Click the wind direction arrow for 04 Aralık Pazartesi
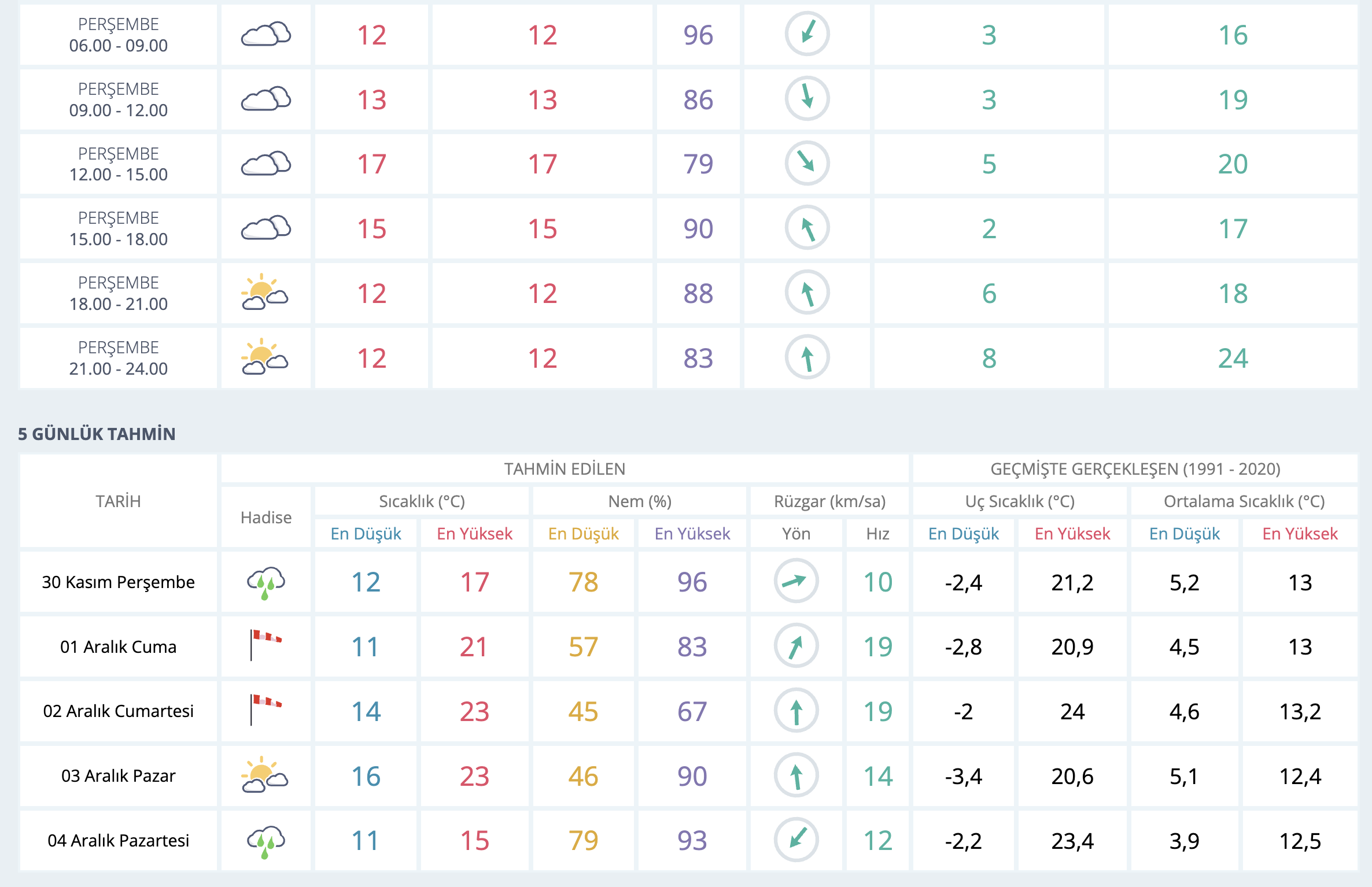1372x887 pixels. pyautogui.click(x=796, y=840)
